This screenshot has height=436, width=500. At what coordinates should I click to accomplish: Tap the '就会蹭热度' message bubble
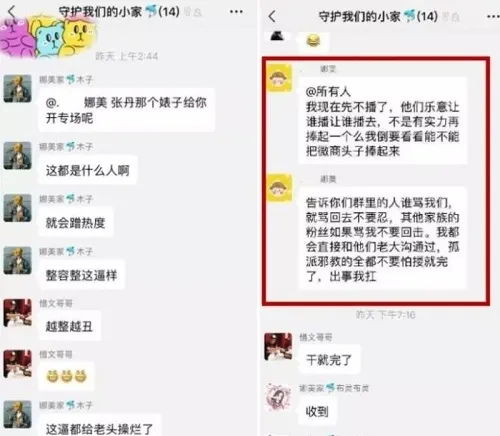pos(76,222)
